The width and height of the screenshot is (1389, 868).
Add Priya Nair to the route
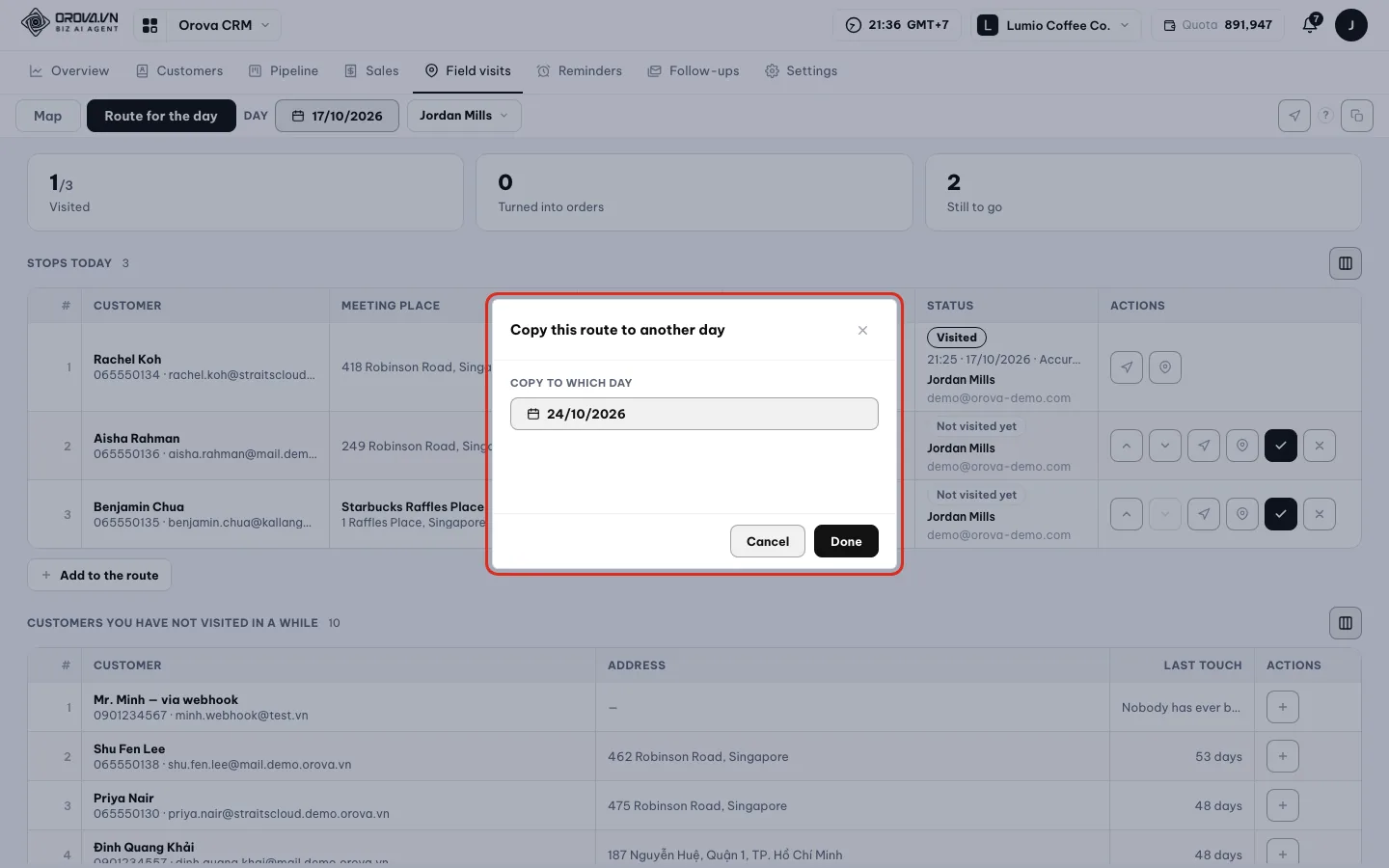tap(1283, 805)
